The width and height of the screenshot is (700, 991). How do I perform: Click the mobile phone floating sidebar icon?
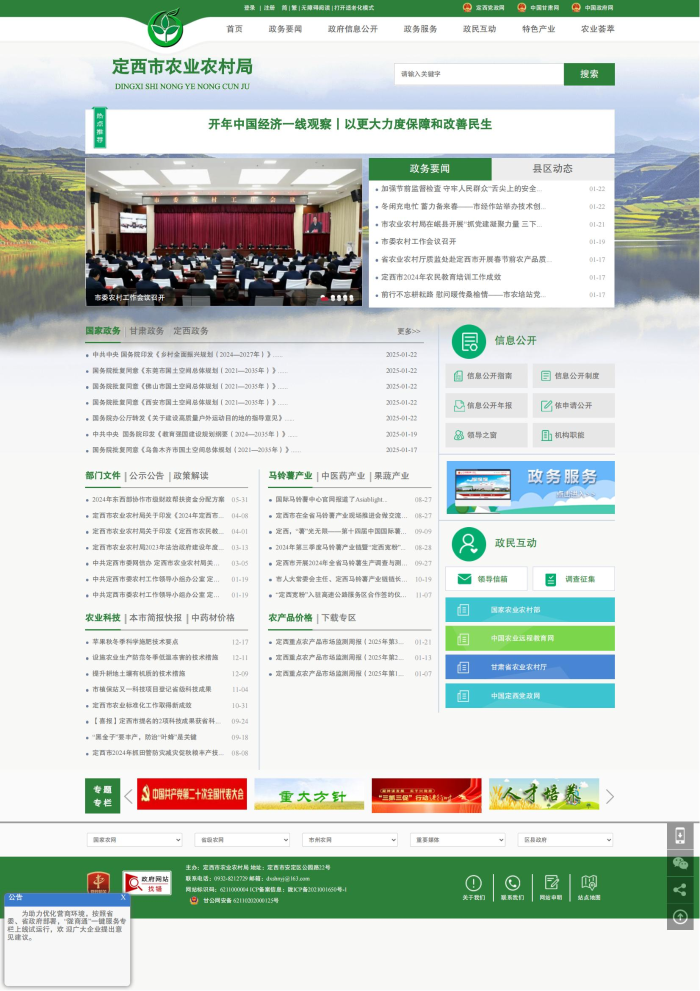coord(680,837)
